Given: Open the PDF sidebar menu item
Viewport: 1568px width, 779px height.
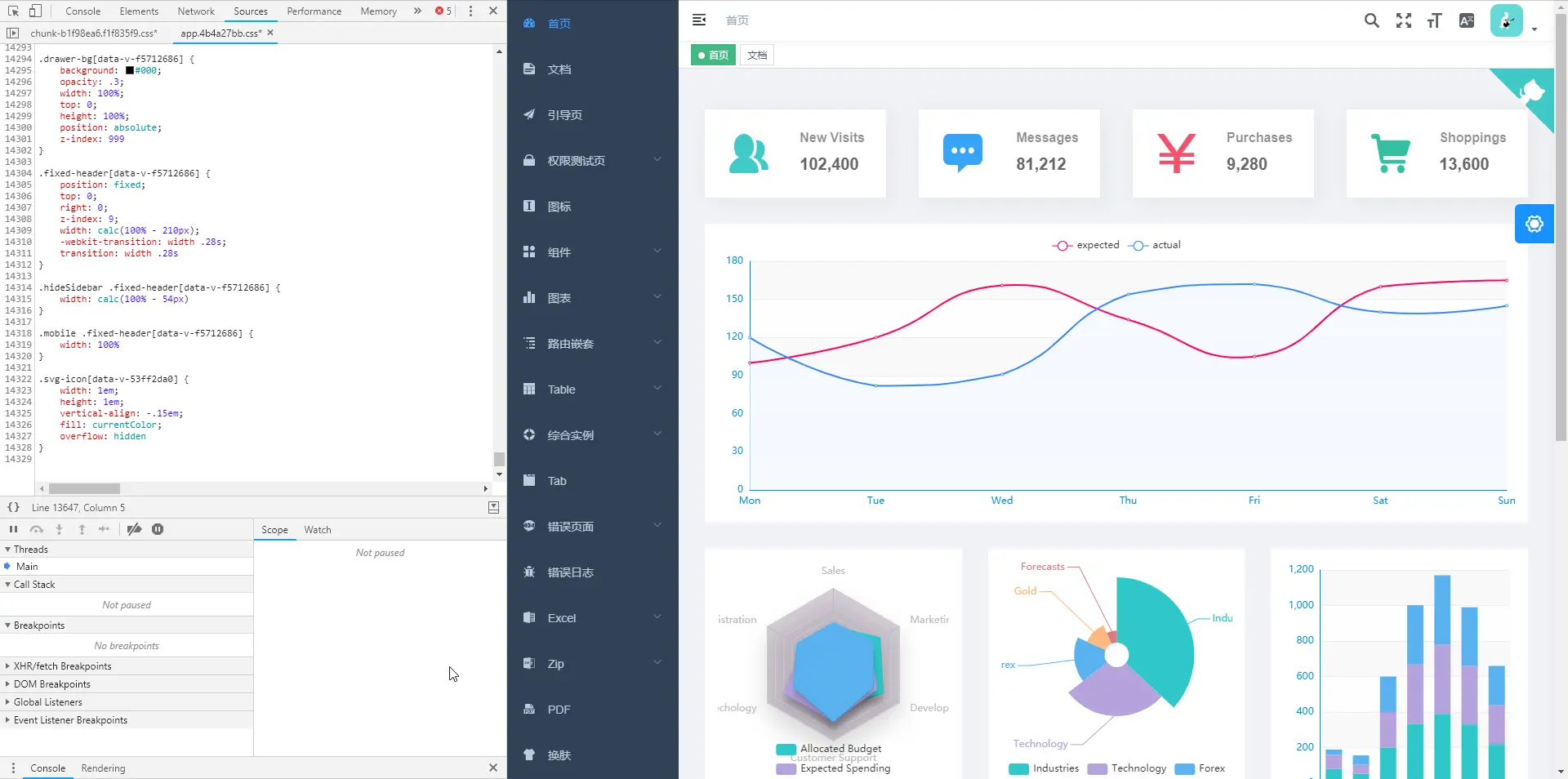Looking at the screenshot, I should tap(593, 710).
